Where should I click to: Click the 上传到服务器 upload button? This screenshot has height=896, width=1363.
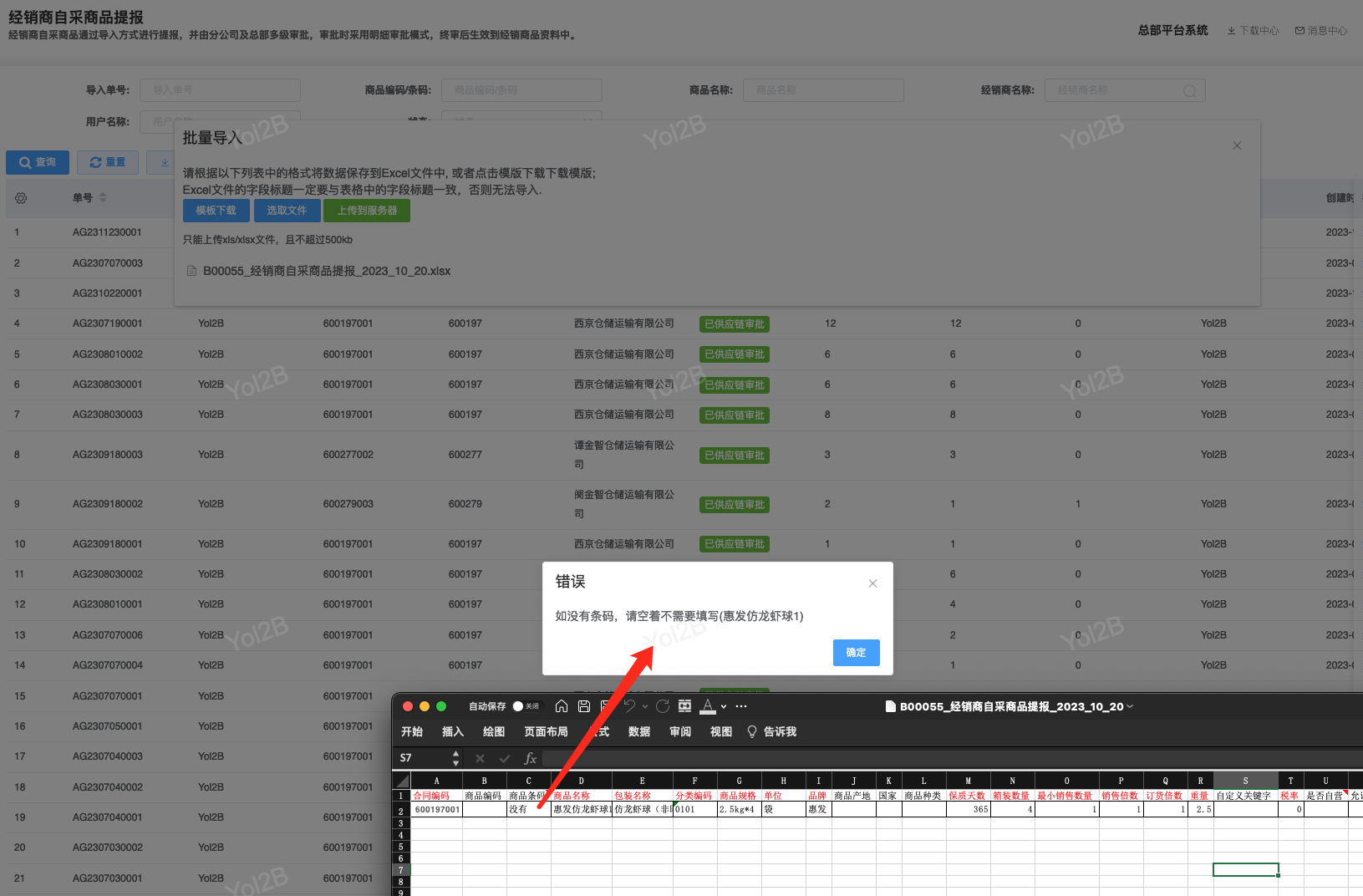tap(367, 211)
